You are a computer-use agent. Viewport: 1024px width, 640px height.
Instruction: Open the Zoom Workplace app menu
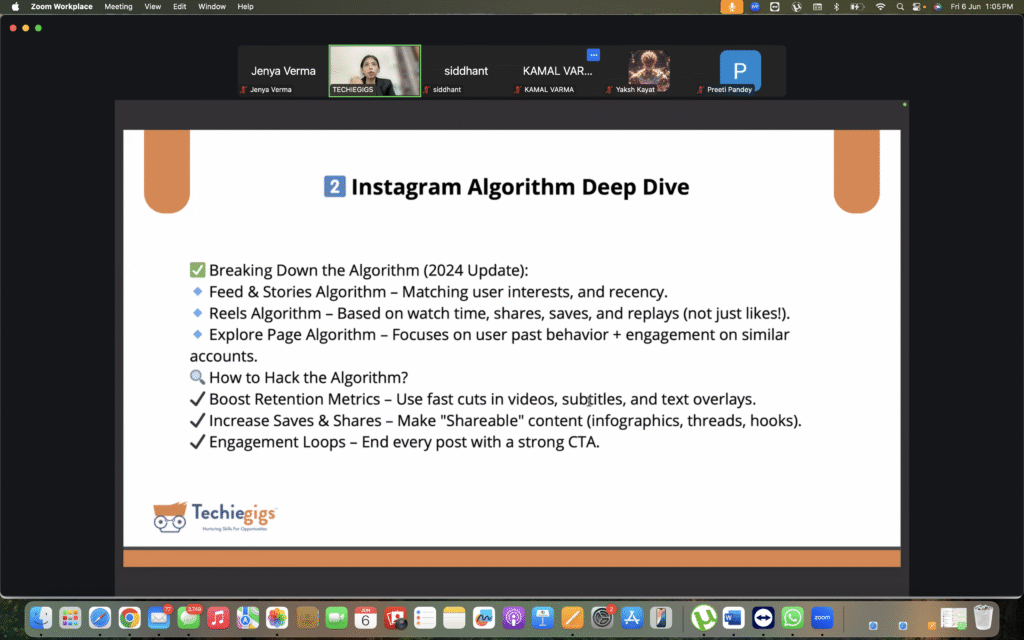(63, 6)
